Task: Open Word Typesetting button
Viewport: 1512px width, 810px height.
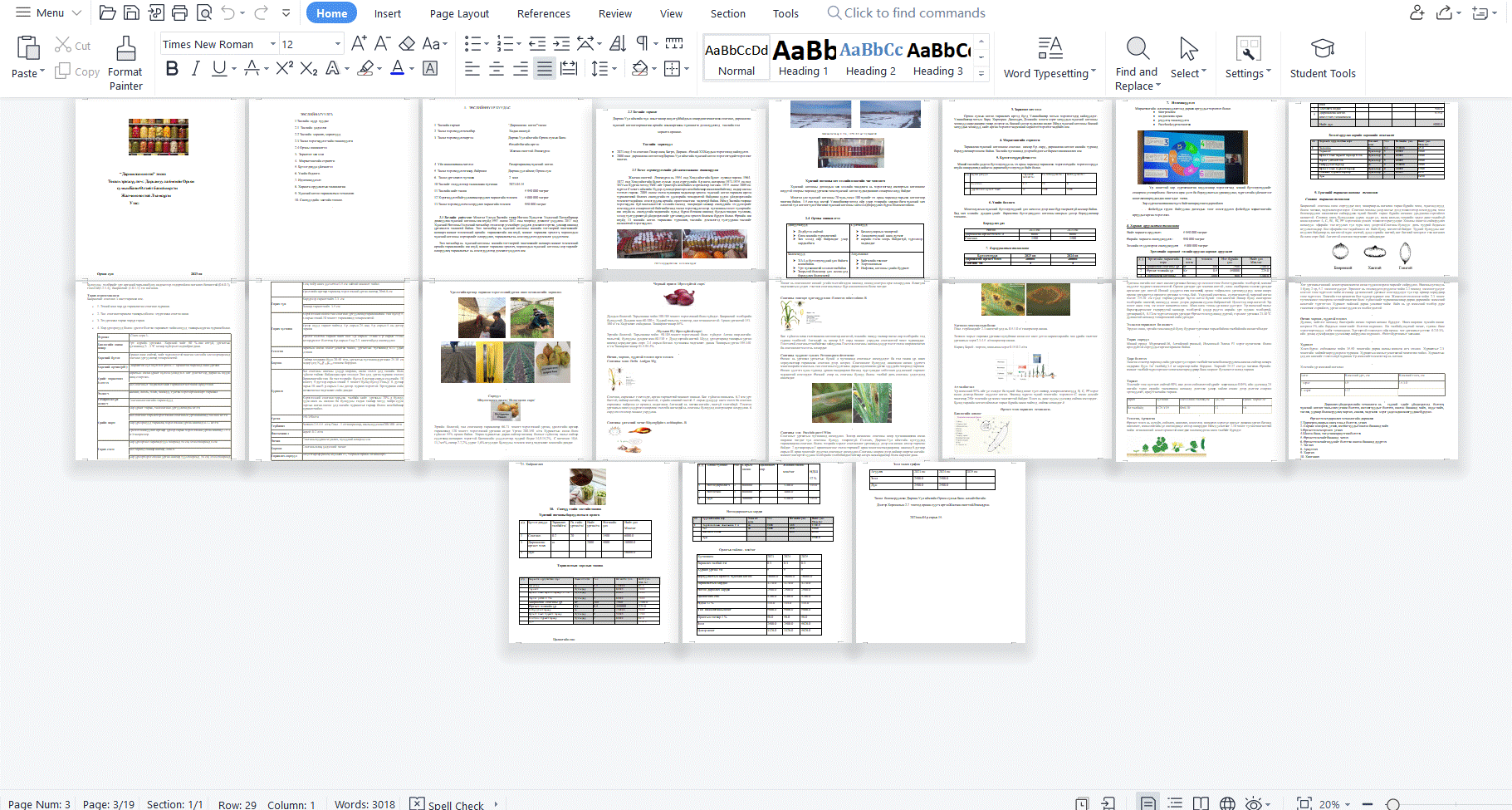Action: [x=1050, y=57]
